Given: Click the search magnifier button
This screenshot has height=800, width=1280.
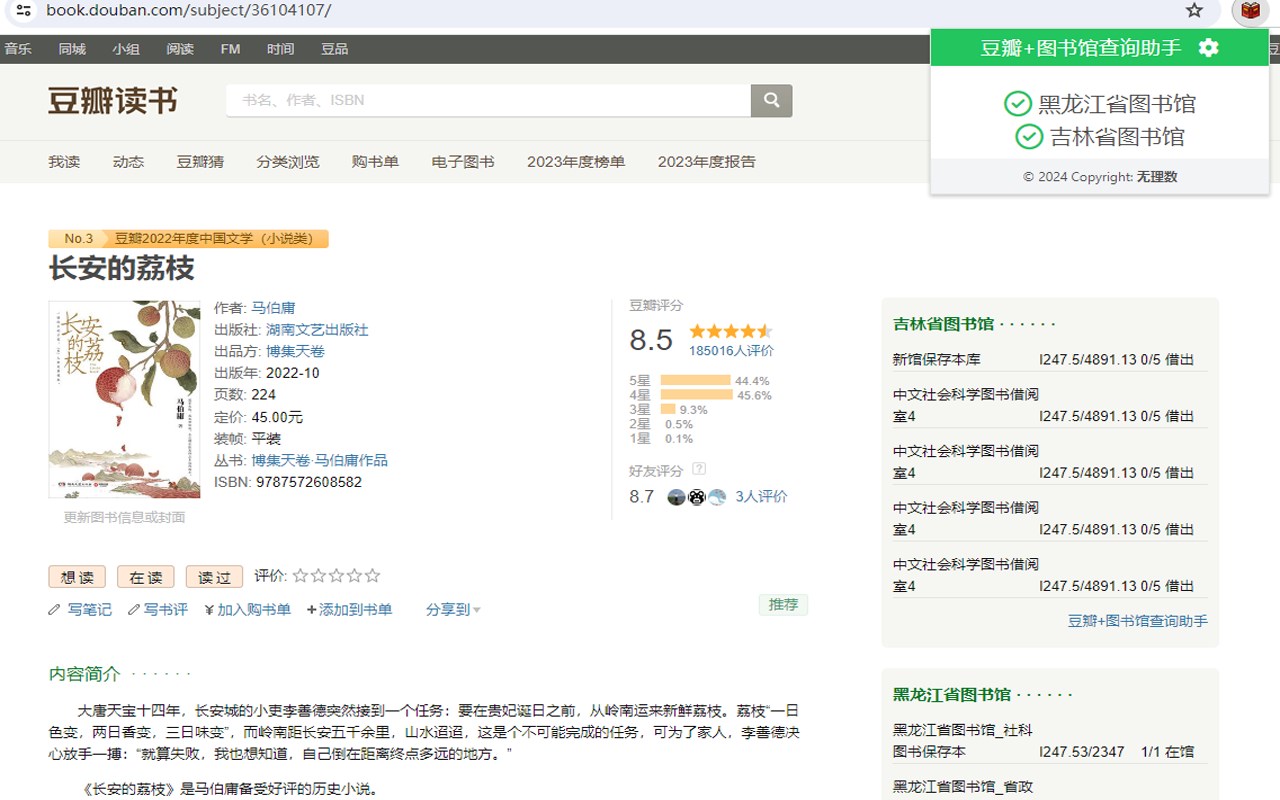Looking at the screenshot, I should point(771,100).
